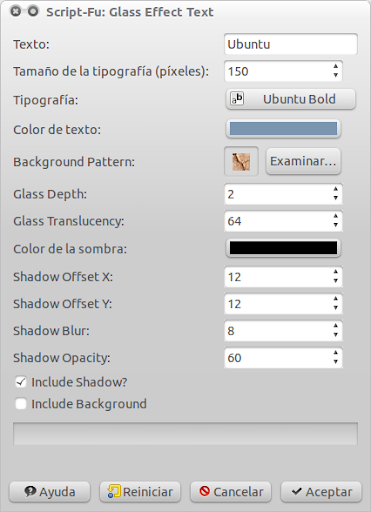Enable the Include Background checkbox
This screenshot has height=512, width=371.
coord(21,404)
